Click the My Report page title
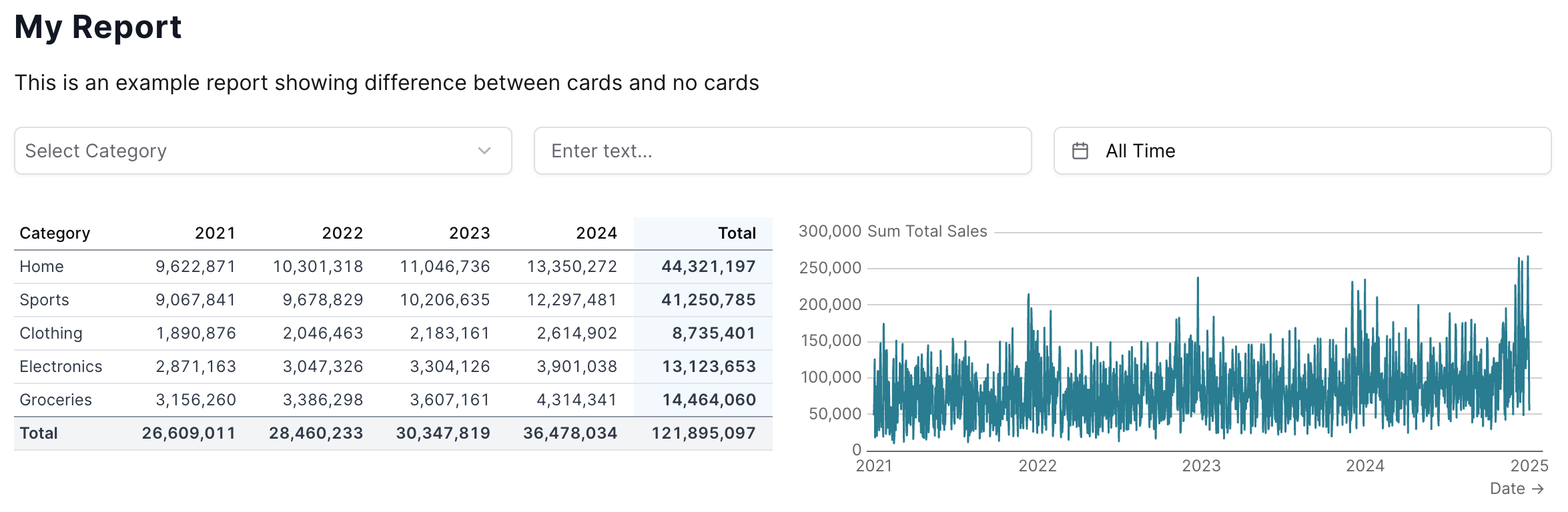The image size is (1568, 512). (99, 27)
